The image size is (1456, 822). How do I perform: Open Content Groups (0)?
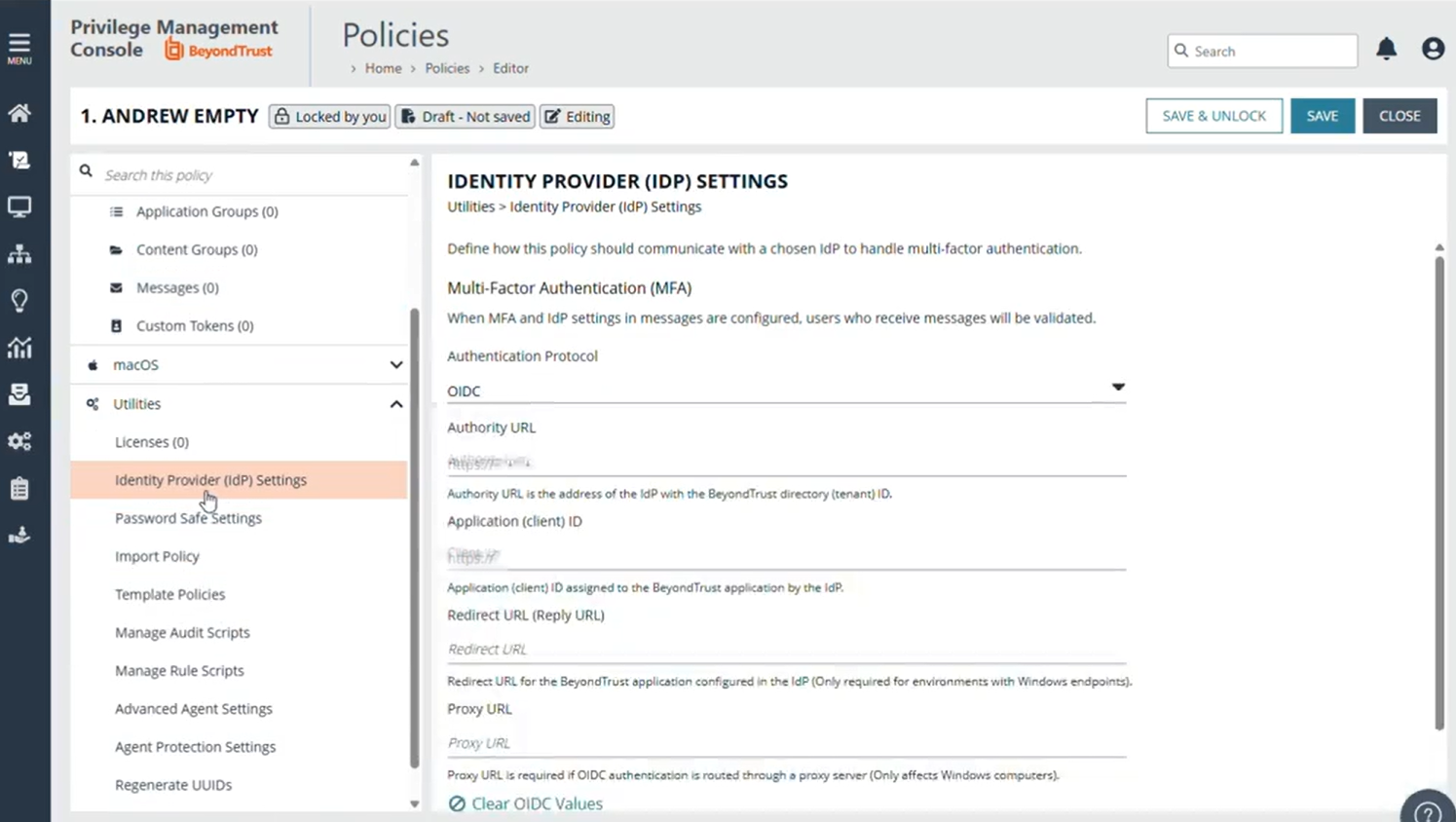[197, 249]
